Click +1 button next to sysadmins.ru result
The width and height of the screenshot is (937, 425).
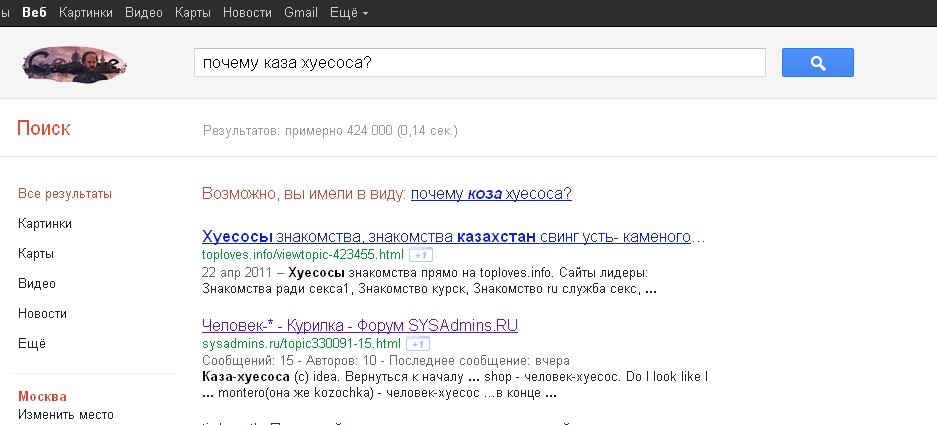[x=418, y=344]
